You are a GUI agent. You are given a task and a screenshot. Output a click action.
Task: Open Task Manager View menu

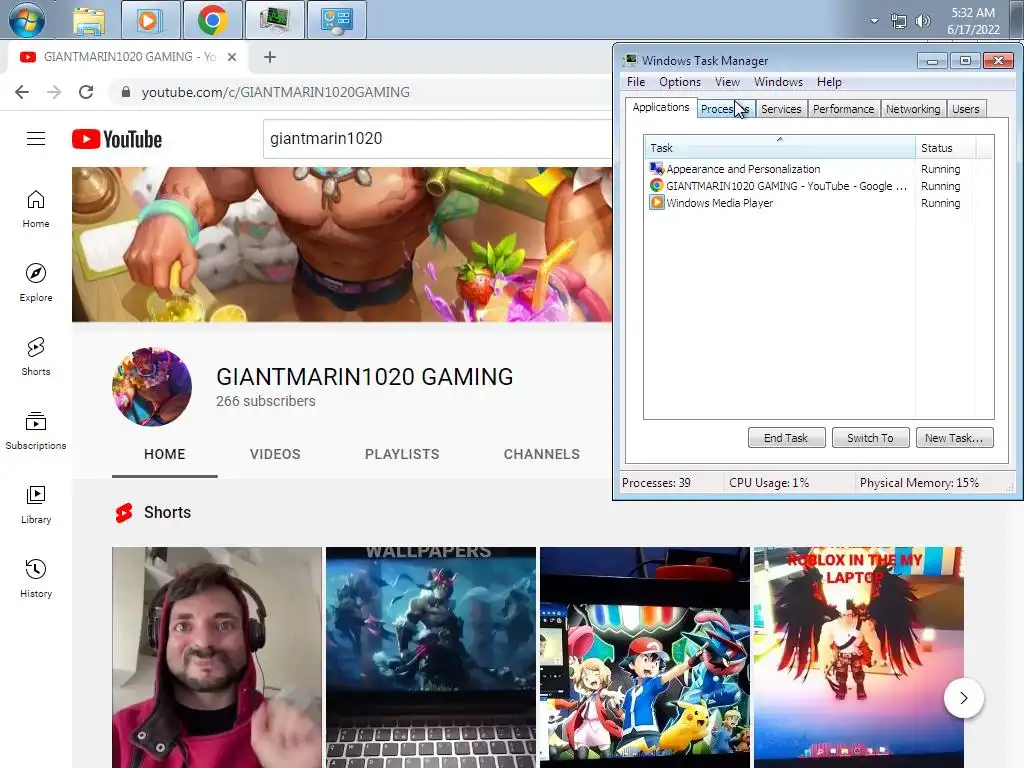[727, 82]
